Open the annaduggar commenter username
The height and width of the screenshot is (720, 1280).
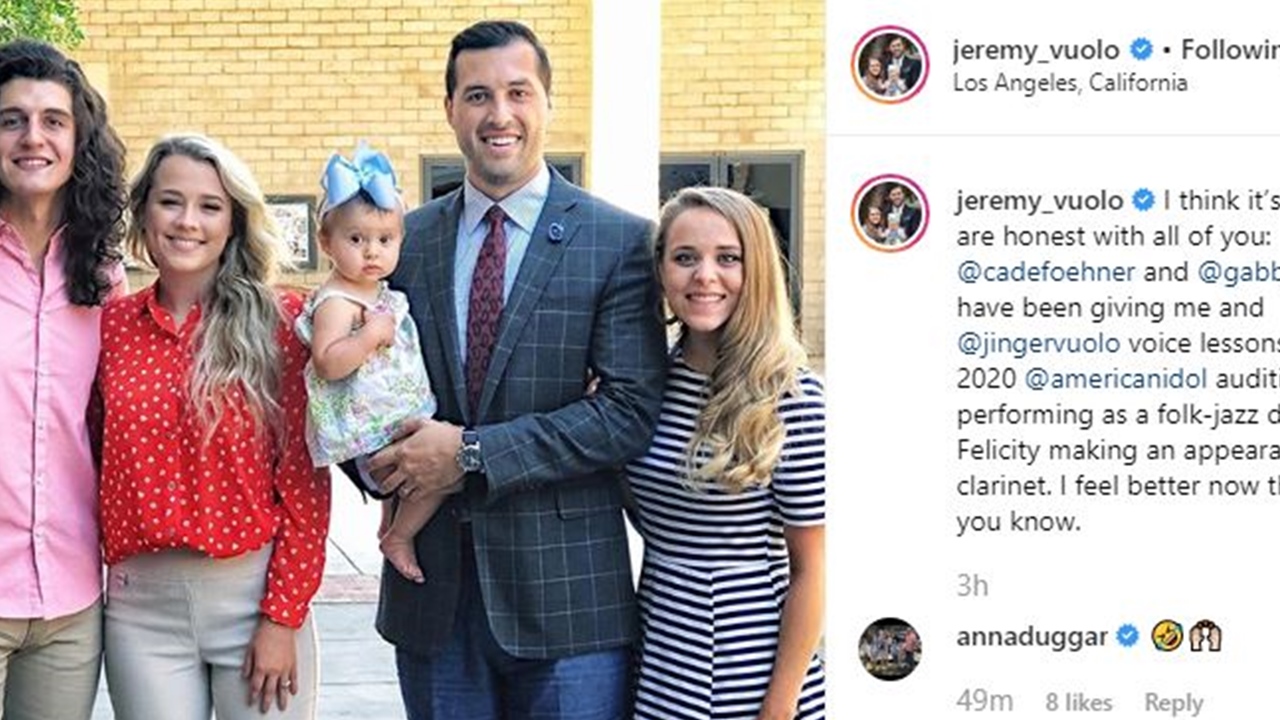(1032, 637)
